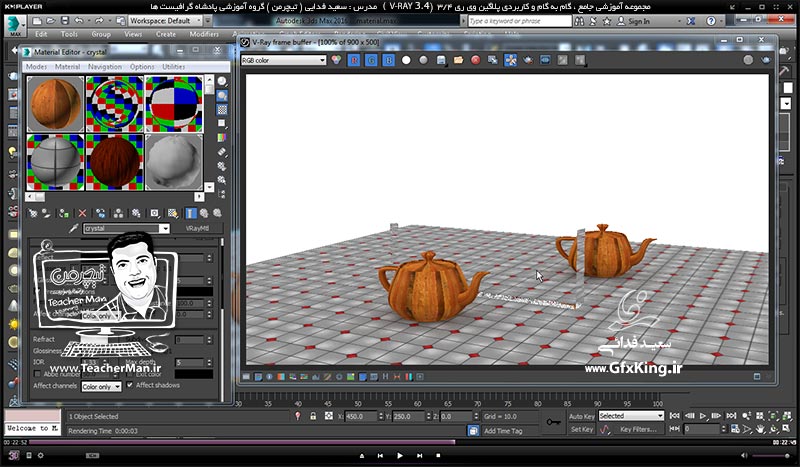Click Undo arrow in quick access toolbar
Screen dimensions: 800x467
(x=79, y=21)
